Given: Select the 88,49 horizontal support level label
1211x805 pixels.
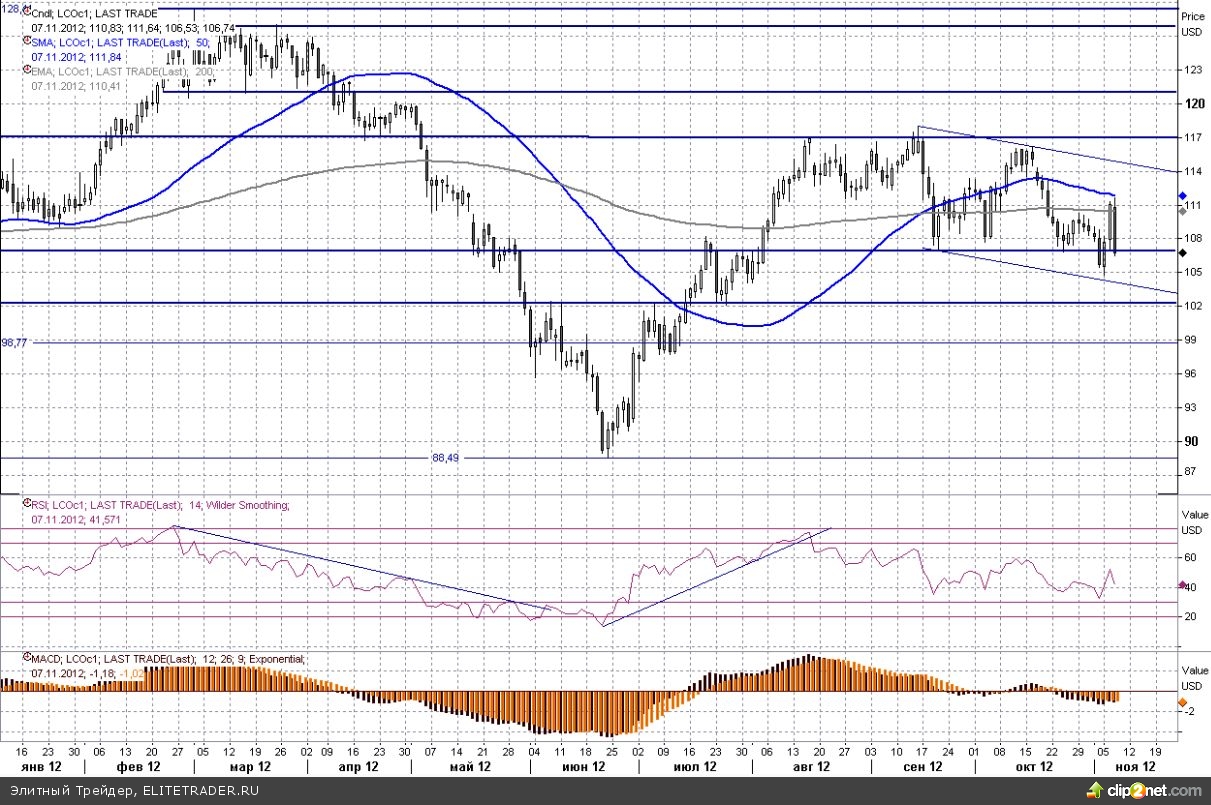Looking at the screenshot, I should (x=445, y=457).
